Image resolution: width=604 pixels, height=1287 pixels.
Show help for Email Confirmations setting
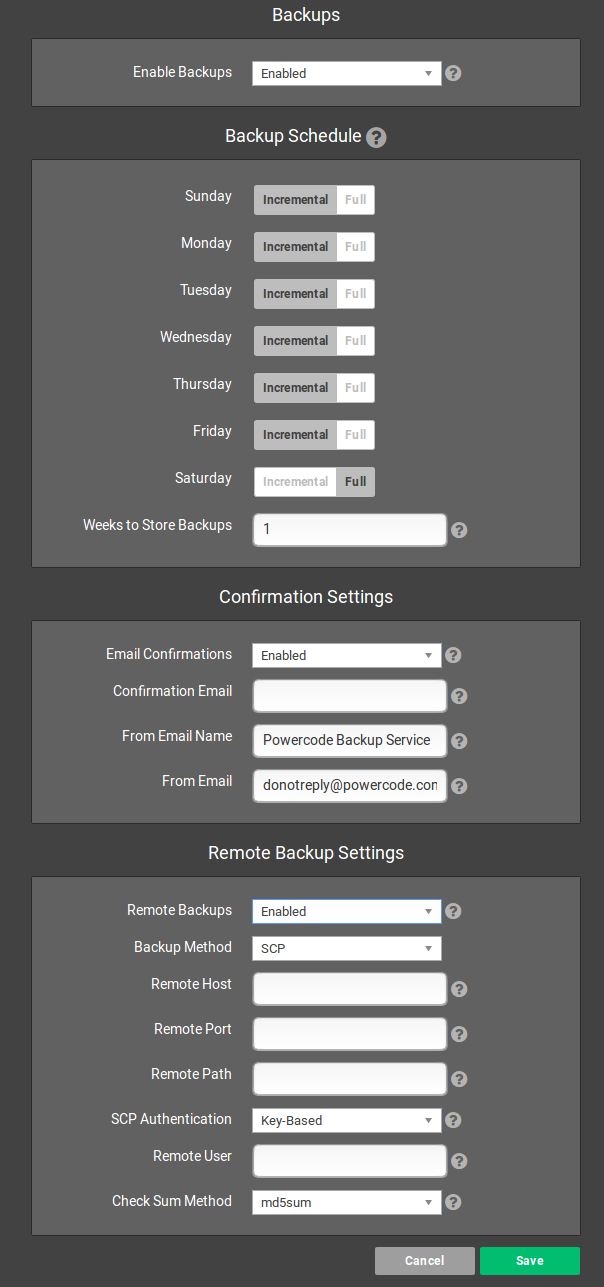tap(453, 655)
